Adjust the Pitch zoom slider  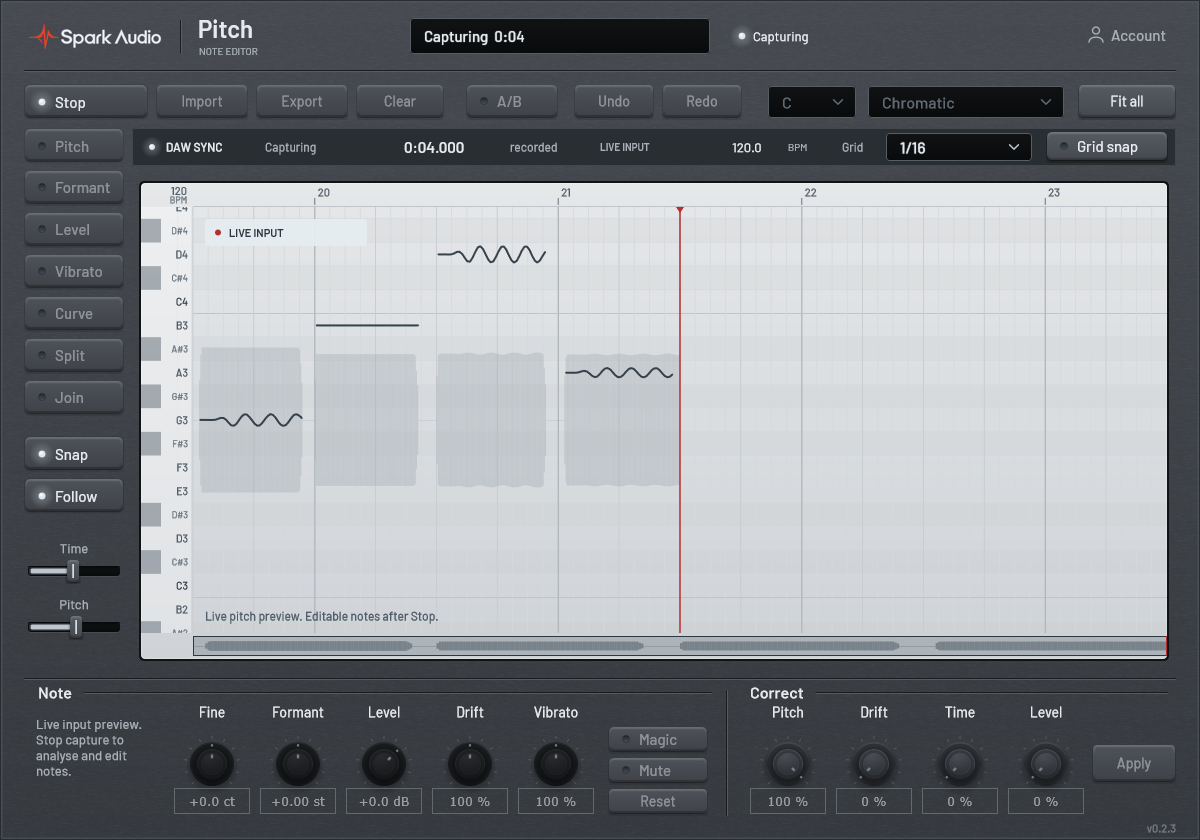click(x=74, y=627)
